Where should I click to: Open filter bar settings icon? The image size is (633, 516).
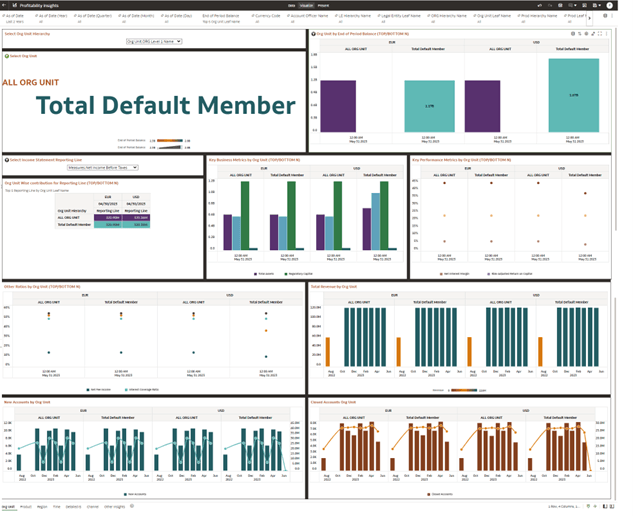[x=605, y=16]
